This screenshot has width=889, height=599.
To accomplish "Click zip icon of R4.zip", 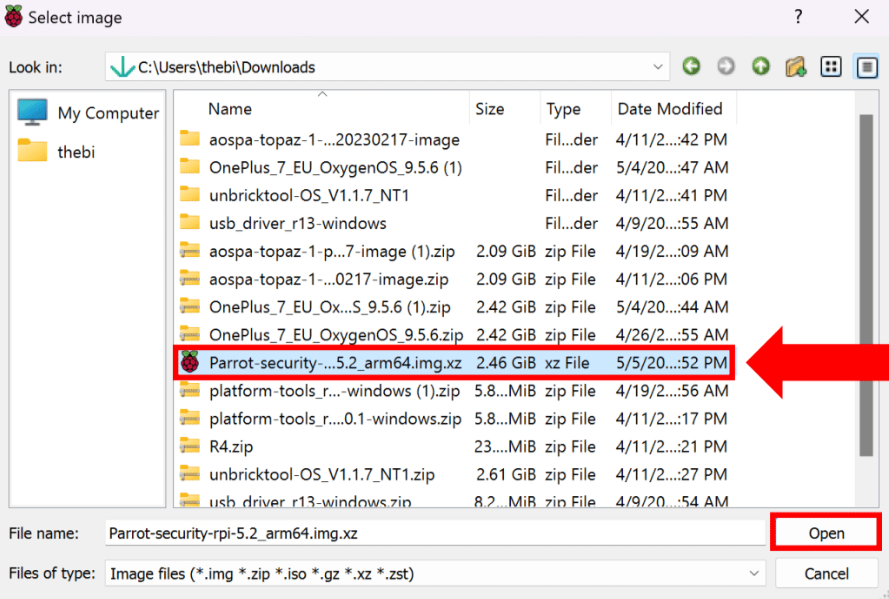I will tap(190, 446).
